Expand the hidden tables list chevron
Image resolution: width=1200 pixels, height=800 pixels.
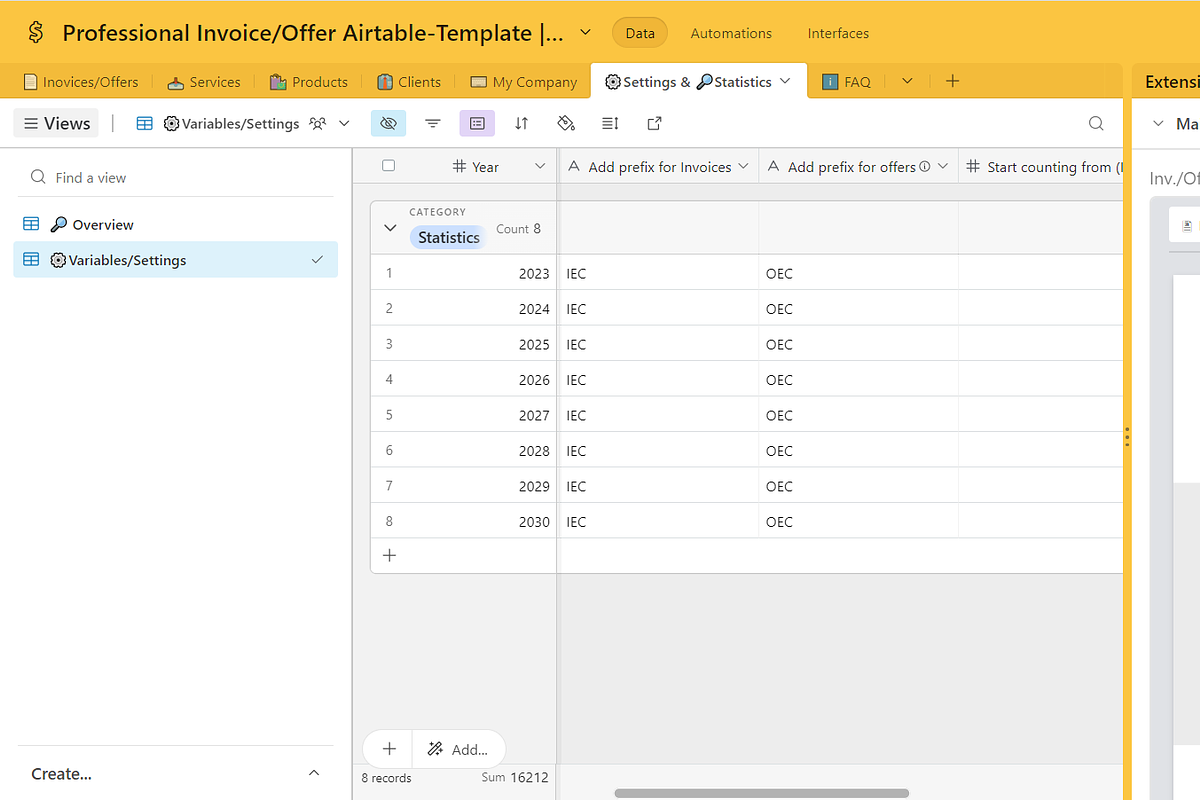point(907,81)
